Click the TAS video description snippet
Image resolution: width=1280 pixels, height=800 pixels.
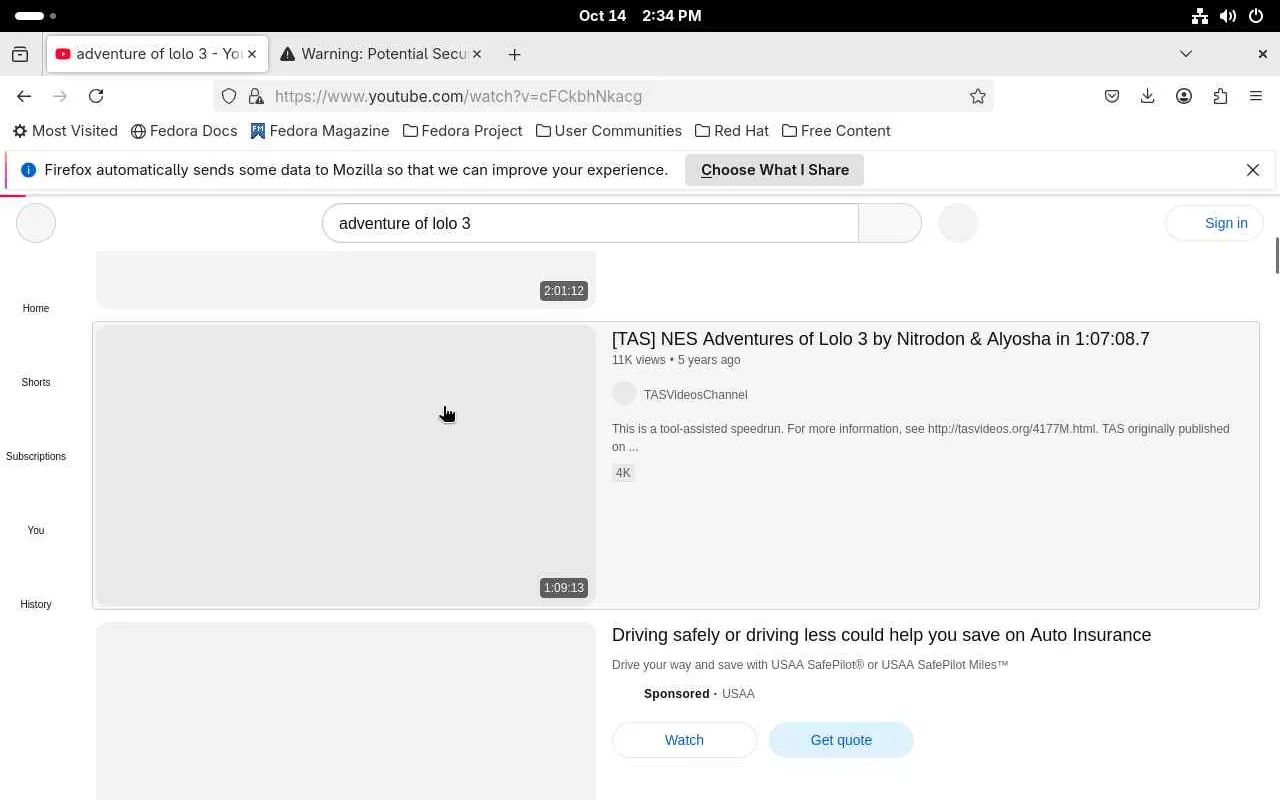(x=921, y=438)
